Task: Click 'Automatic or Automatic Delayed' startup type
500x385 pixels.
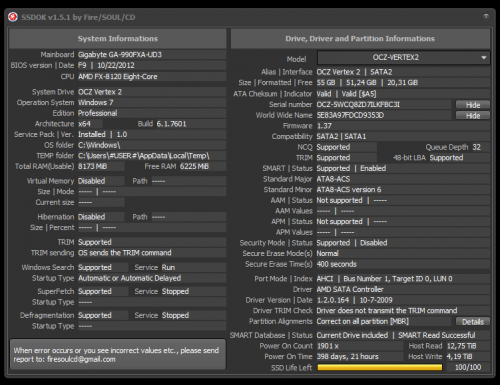Action: [x=130, y=278]
